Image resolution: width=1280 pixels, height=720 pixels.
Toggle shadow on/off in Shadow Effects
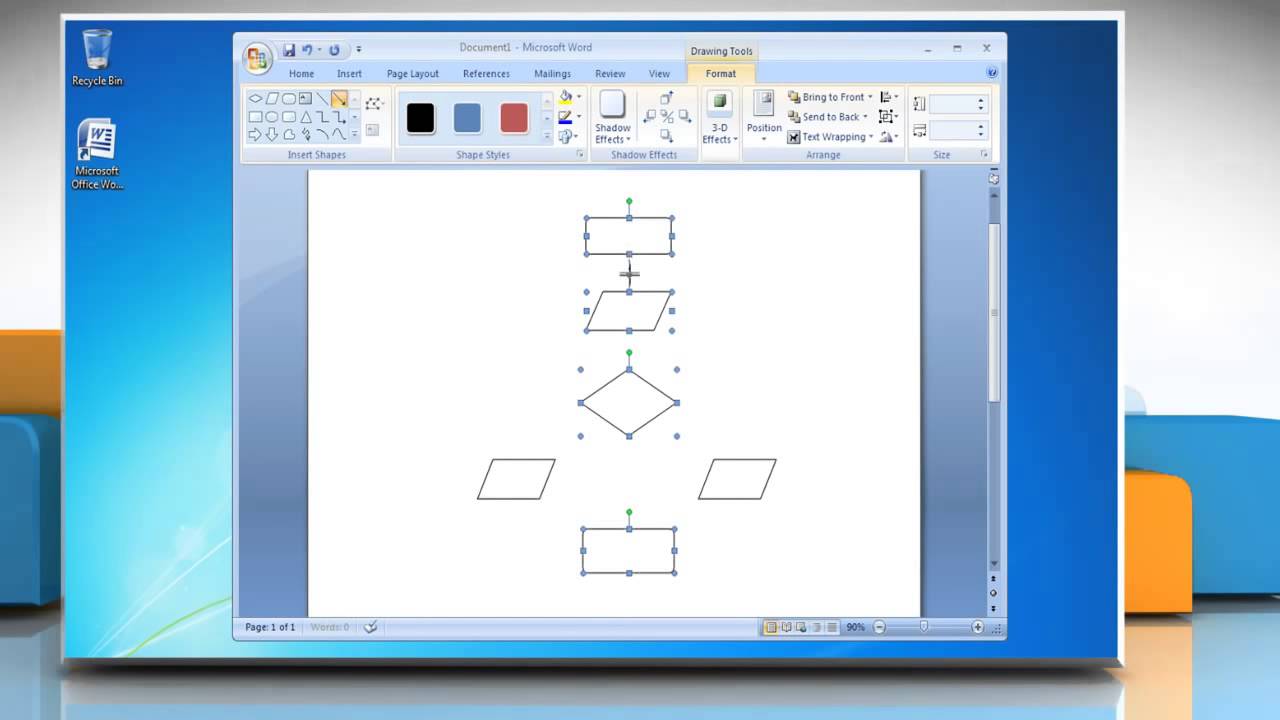tap(667, 116)
